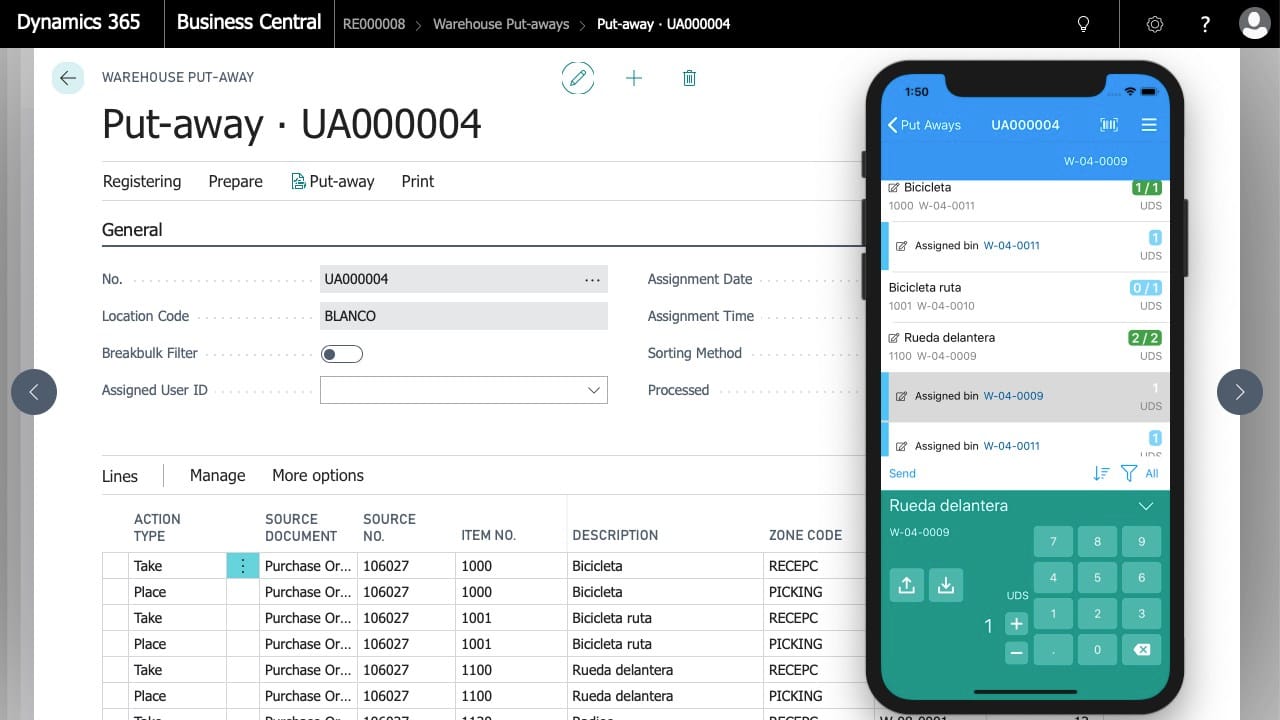Click the pencil edit icon
This screenshot has height=720, width=1280.
577,78
